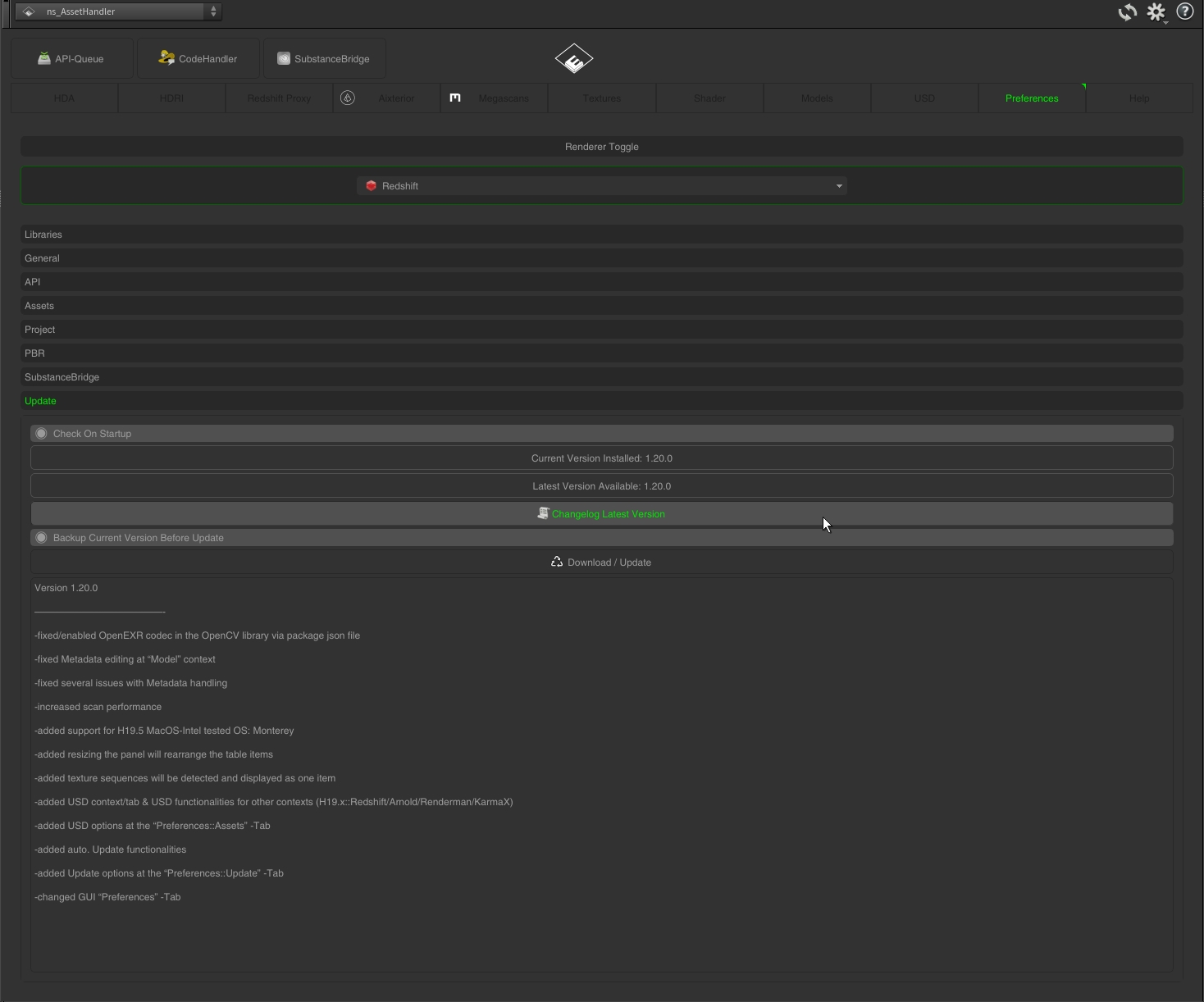Switch to the Textures tab
This screenshot has height=1002, width=1204.
coord(601,98)
